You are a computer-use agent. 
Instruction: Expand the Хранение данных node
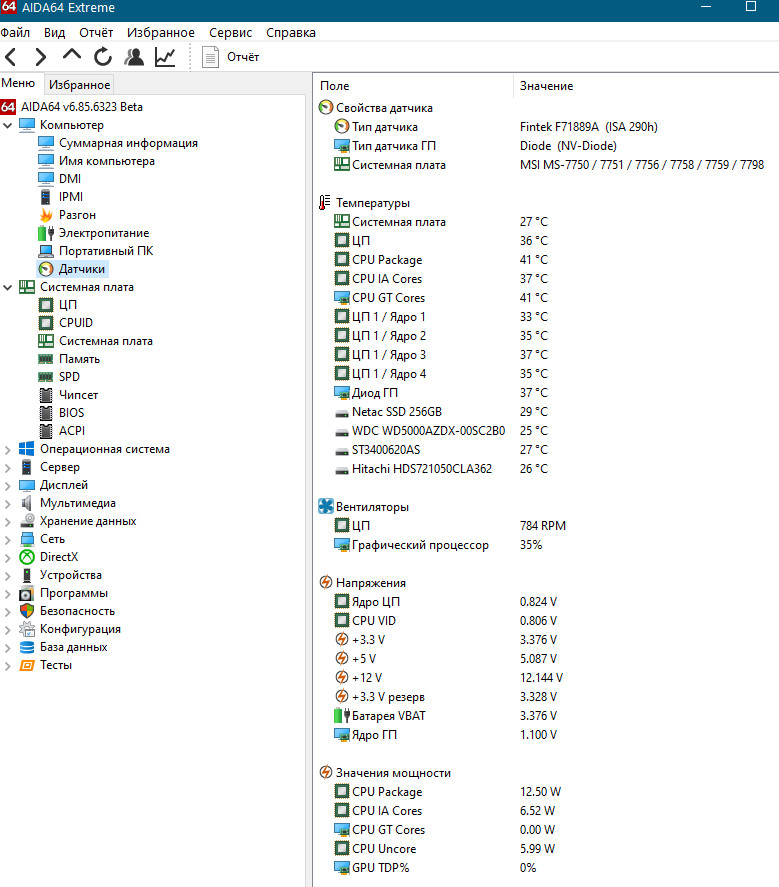point(7,522)
